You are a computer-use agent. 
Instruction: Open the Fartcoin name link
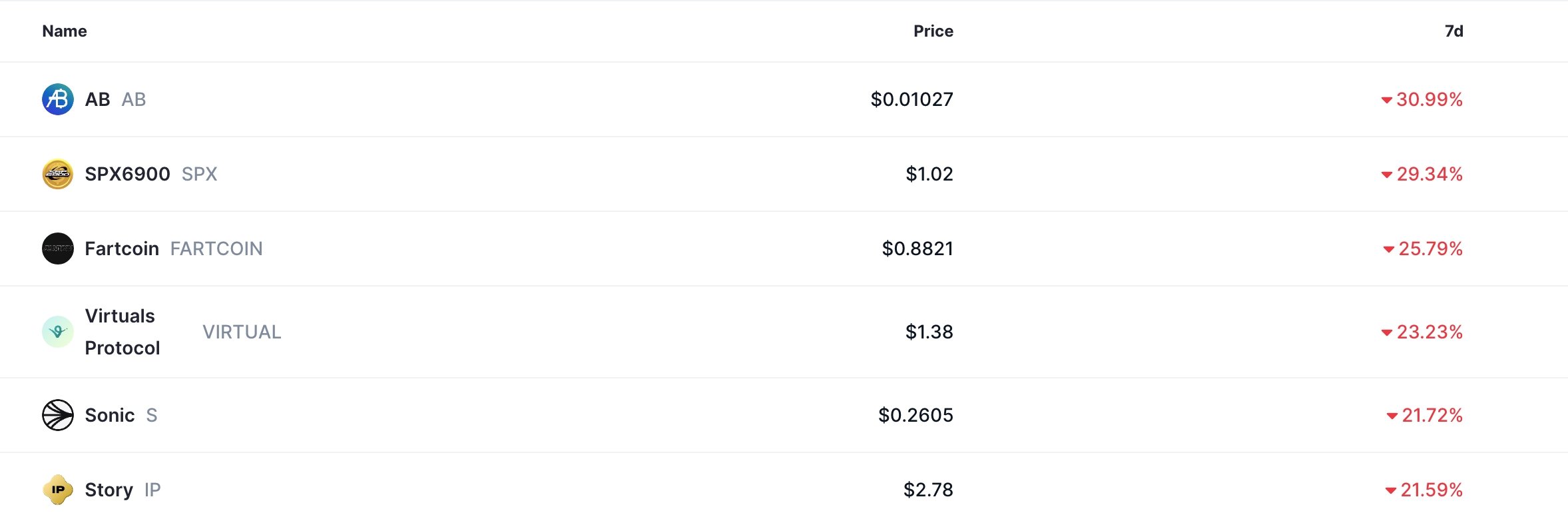[122, 249]
